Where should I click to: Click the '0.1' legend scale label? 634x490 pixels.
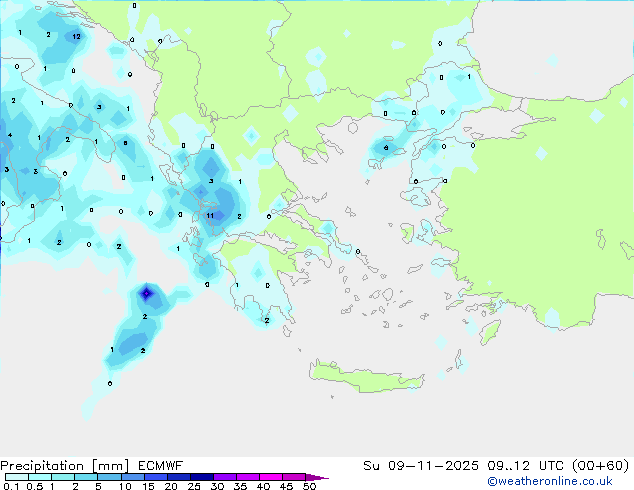10,486
